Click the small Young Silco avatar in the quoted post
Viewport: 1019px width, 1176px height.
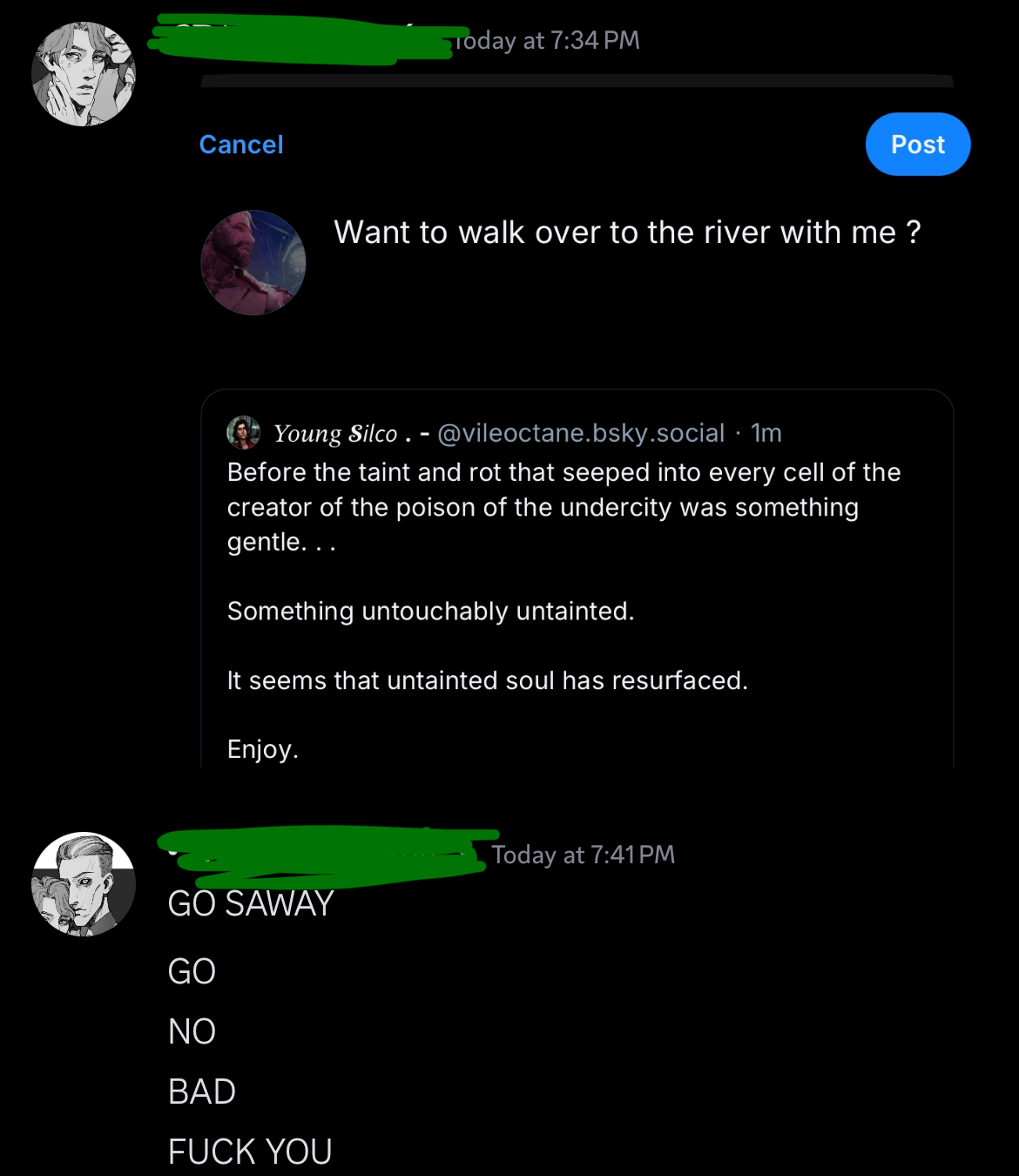[x=243, y=432]
